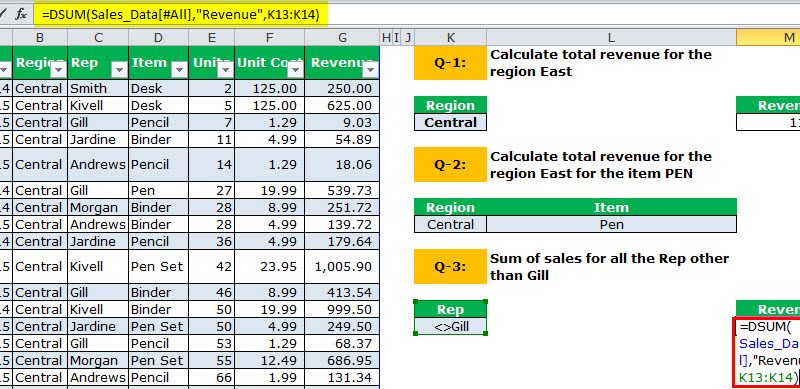
Task: Select column M header
Action: pos(768,37)
